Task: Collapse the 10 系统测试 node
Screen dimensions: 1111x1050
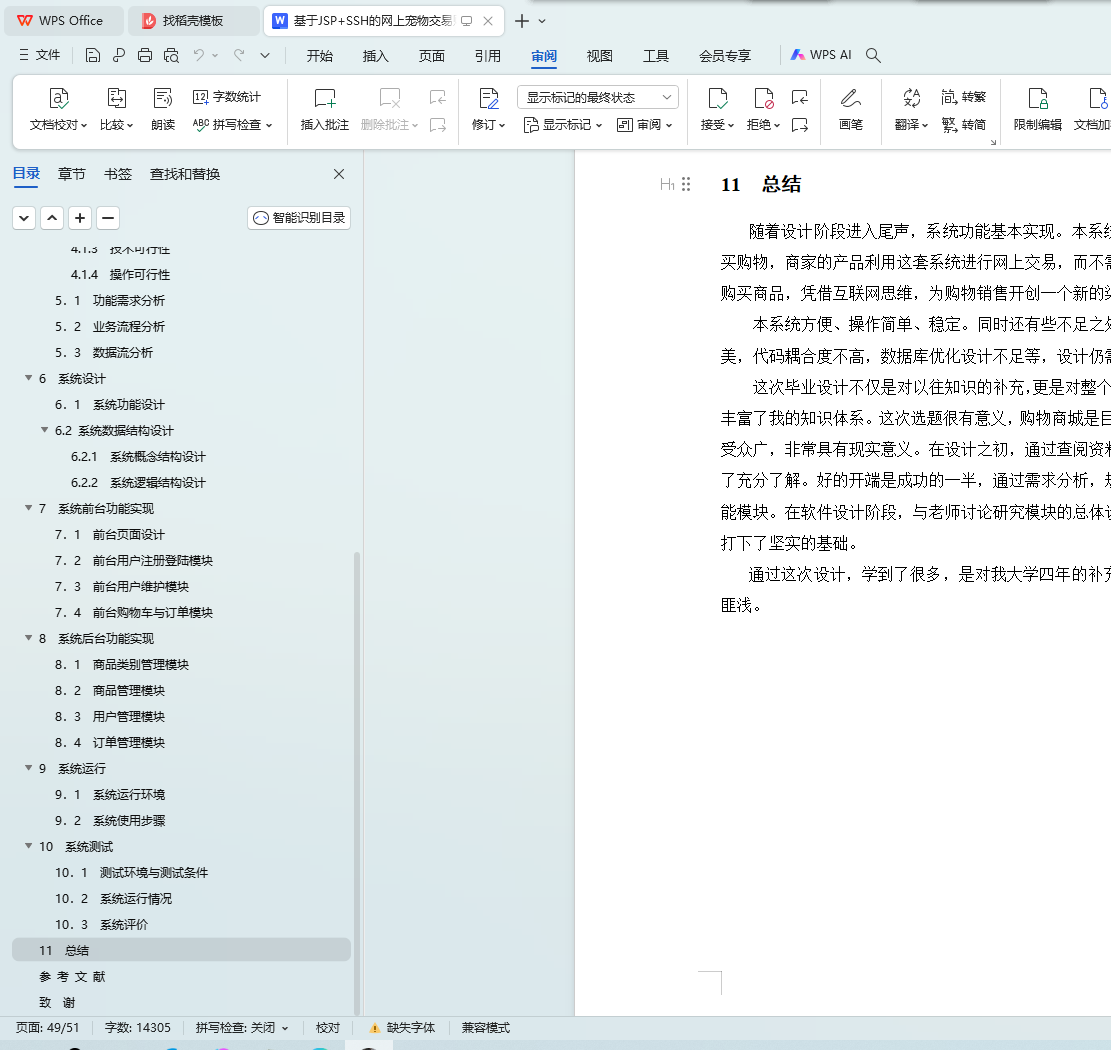Action: point(28,845)
